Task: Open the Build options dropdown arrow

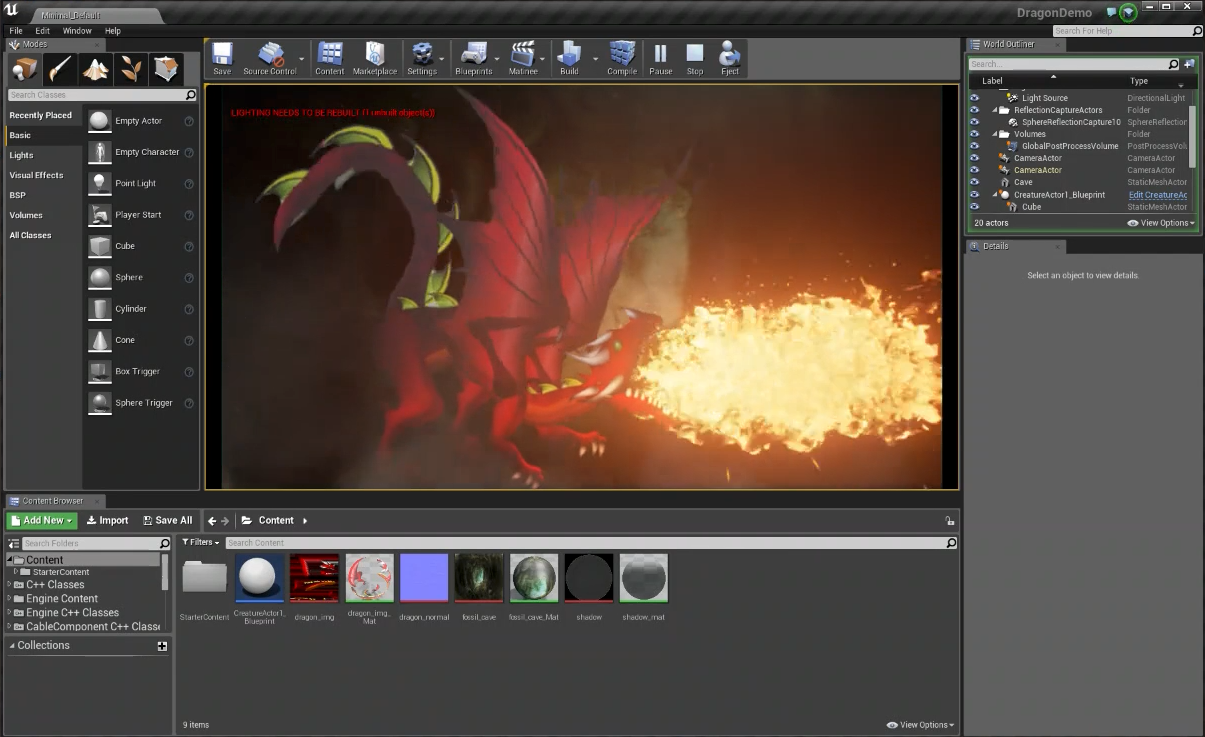Action: [596, 58]
